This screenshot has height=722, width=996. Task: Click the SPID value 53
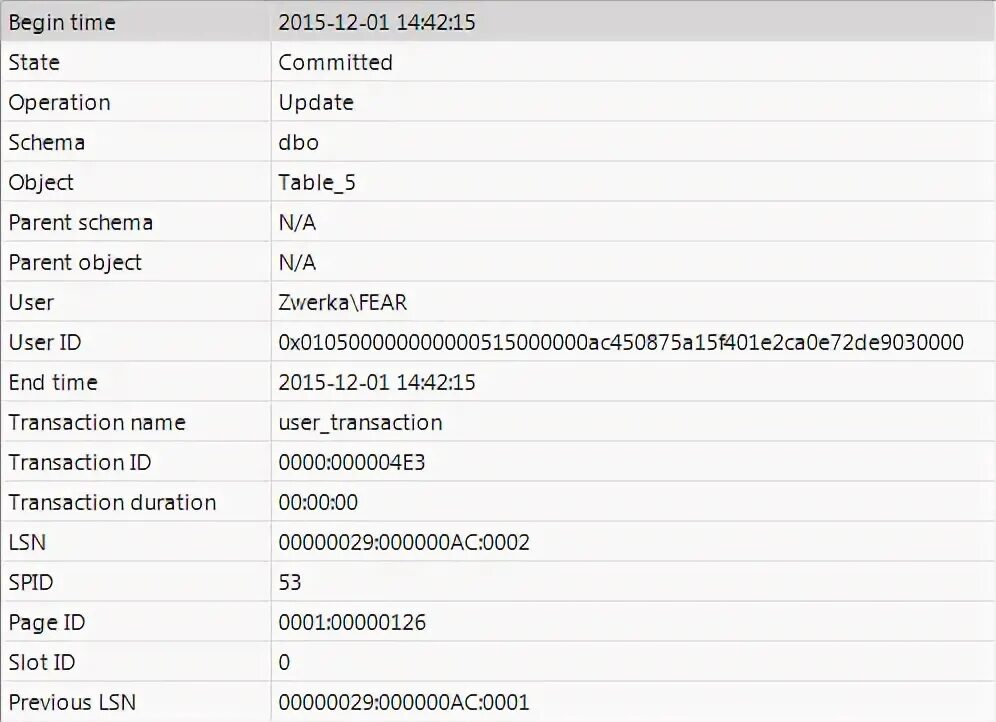point(290,582)
